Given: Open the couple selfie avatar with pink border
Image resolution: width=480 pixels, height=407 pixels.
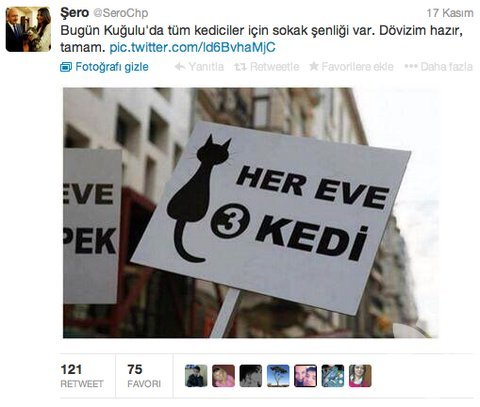Looking at the screenshot, I should tap(305, 376).
